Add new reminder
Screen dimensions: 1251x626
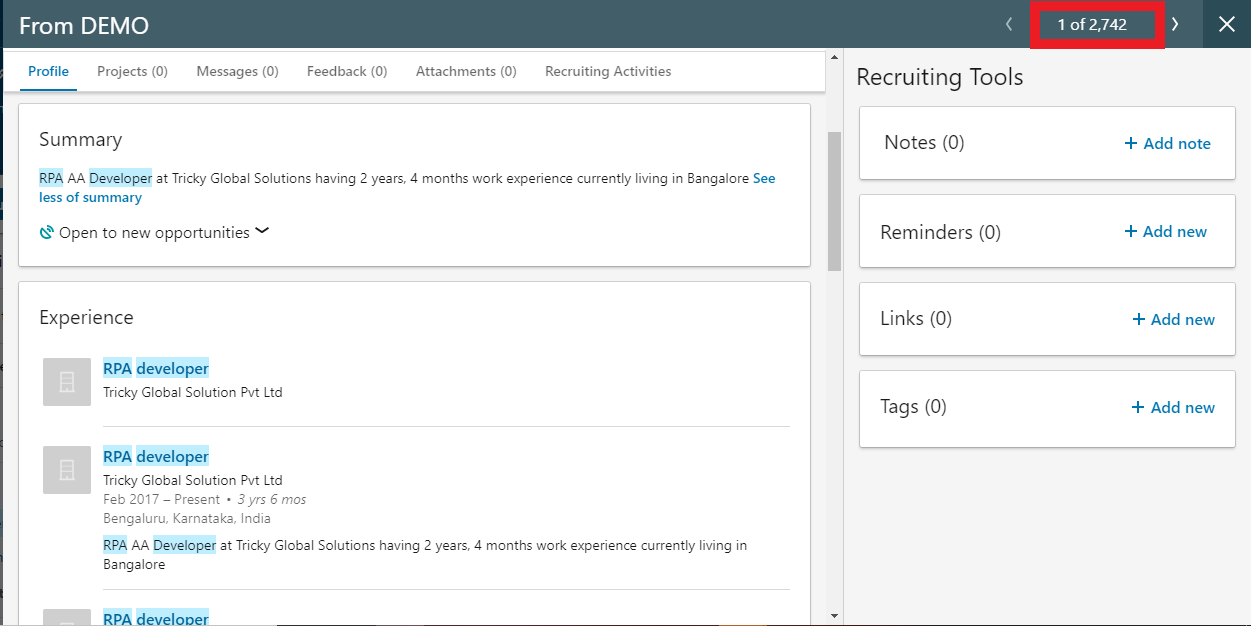[1165, 232]
